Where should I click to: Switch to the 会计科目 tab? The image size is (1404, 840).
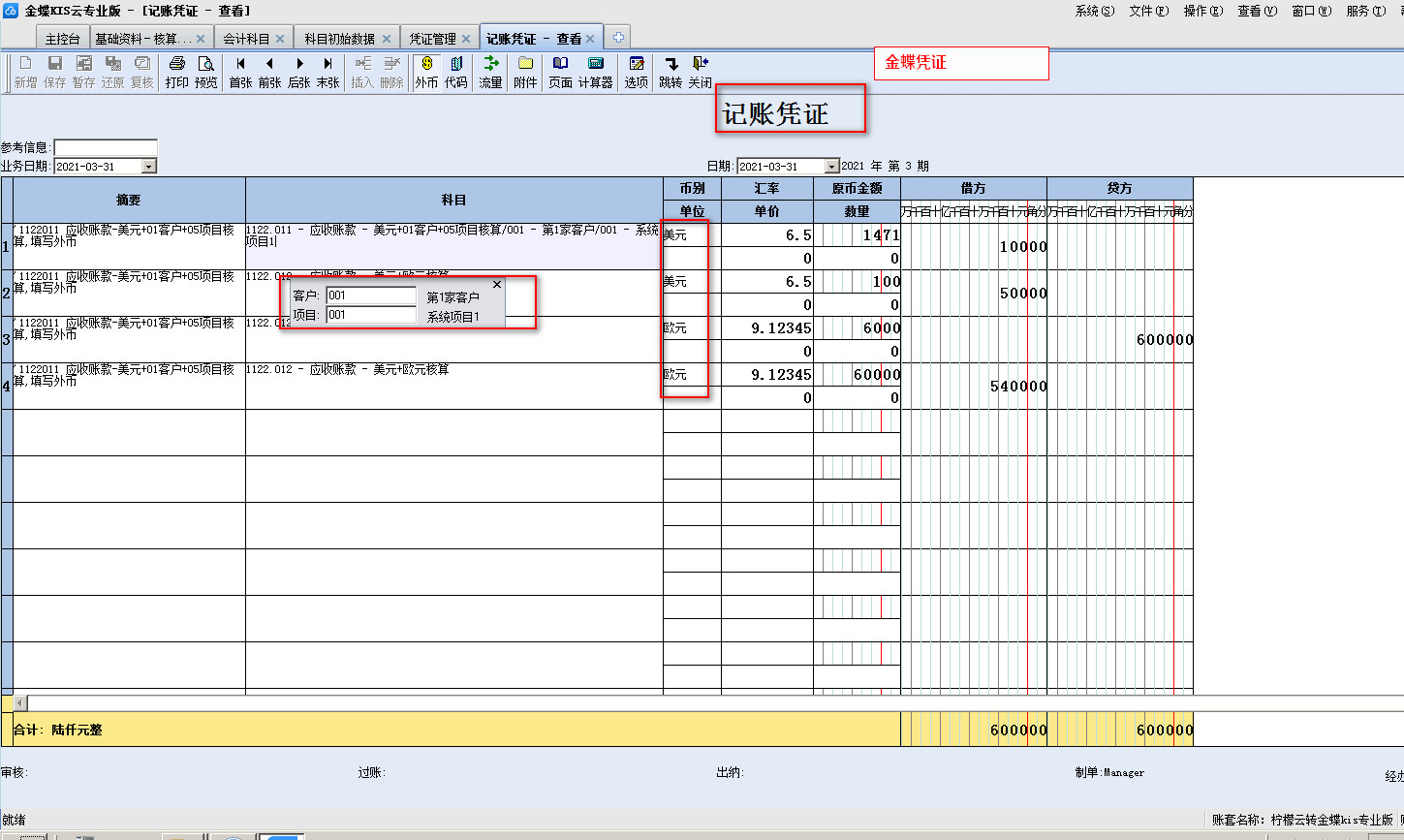[x=246, y=39]
